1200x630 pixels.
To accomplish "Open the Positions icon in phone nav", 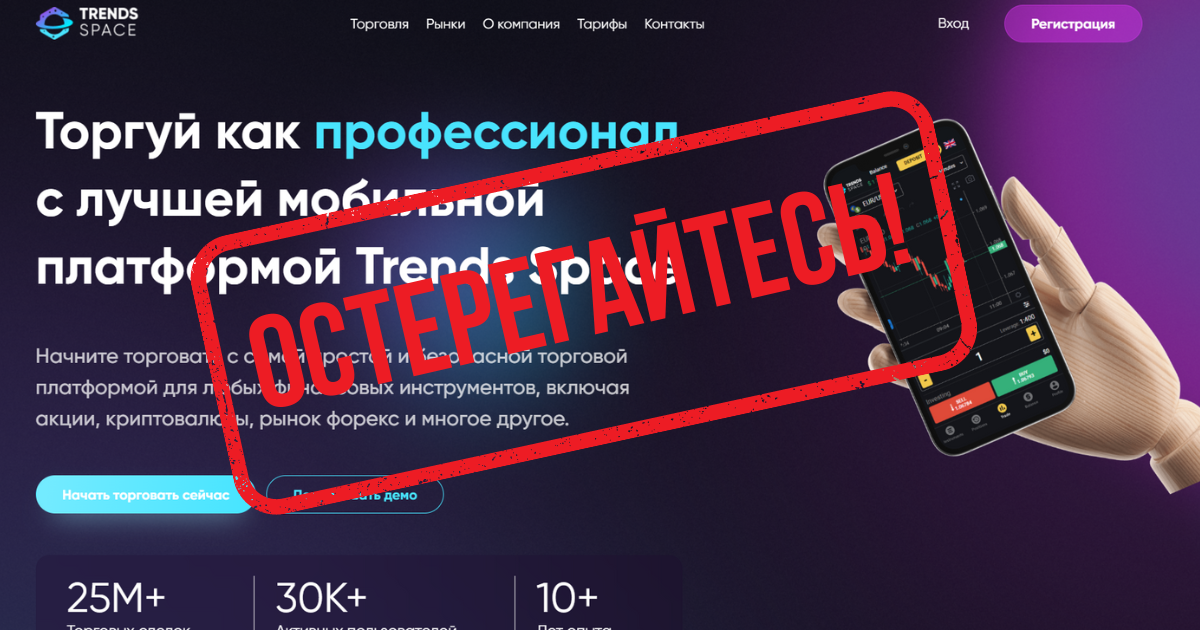I will click(976, 422).
